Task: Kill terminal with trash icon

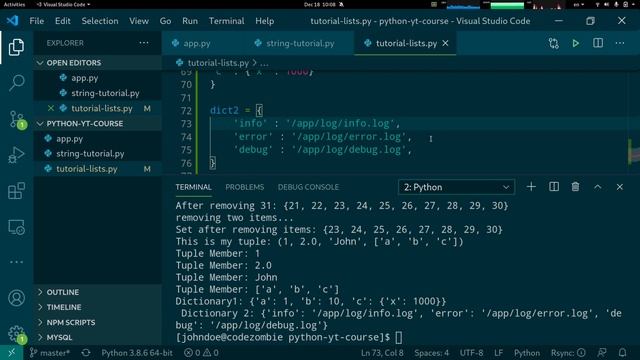Action: [575, 187]
